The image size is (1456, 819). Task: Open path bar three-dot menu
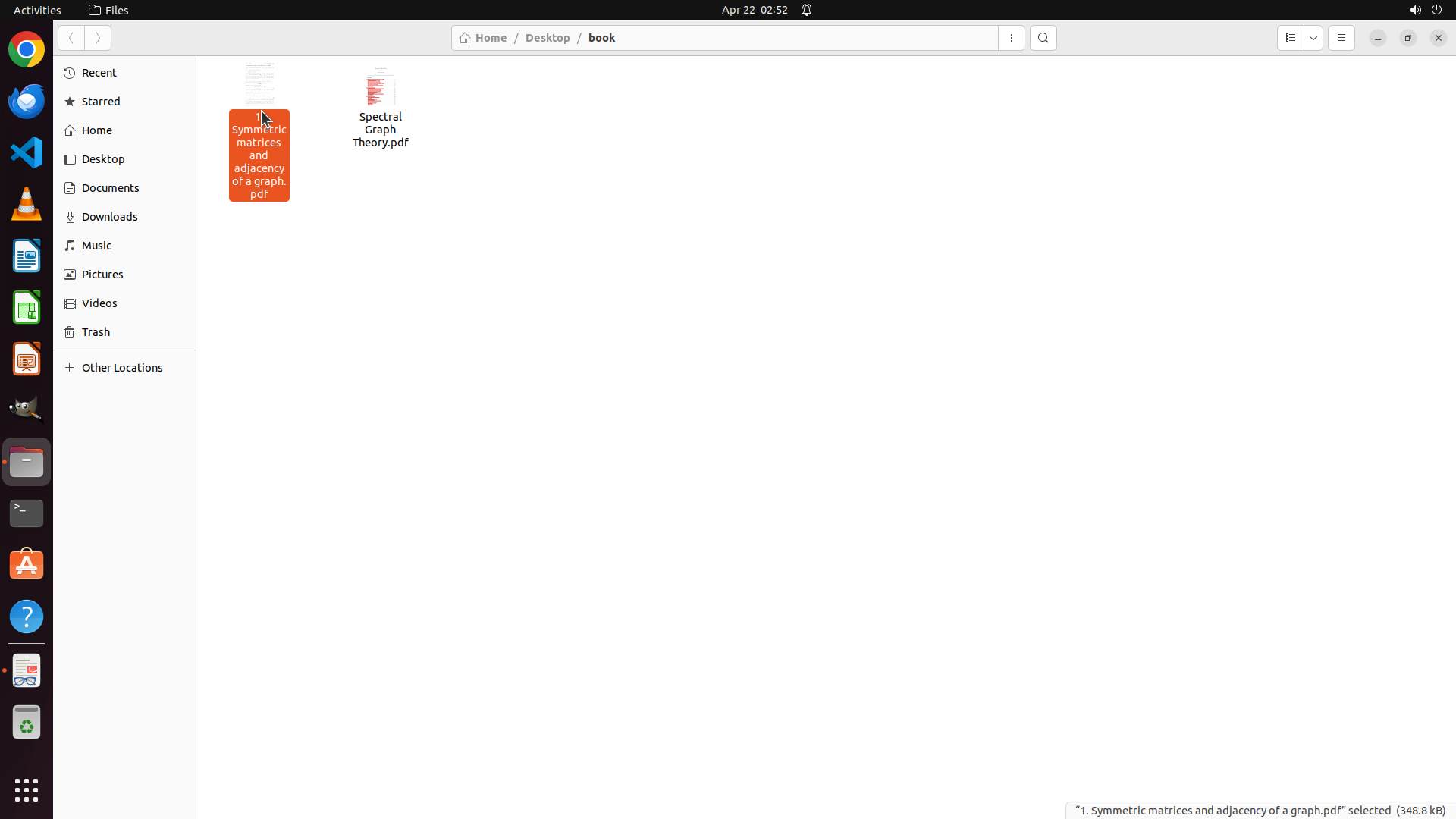[x=1011, y=38]
